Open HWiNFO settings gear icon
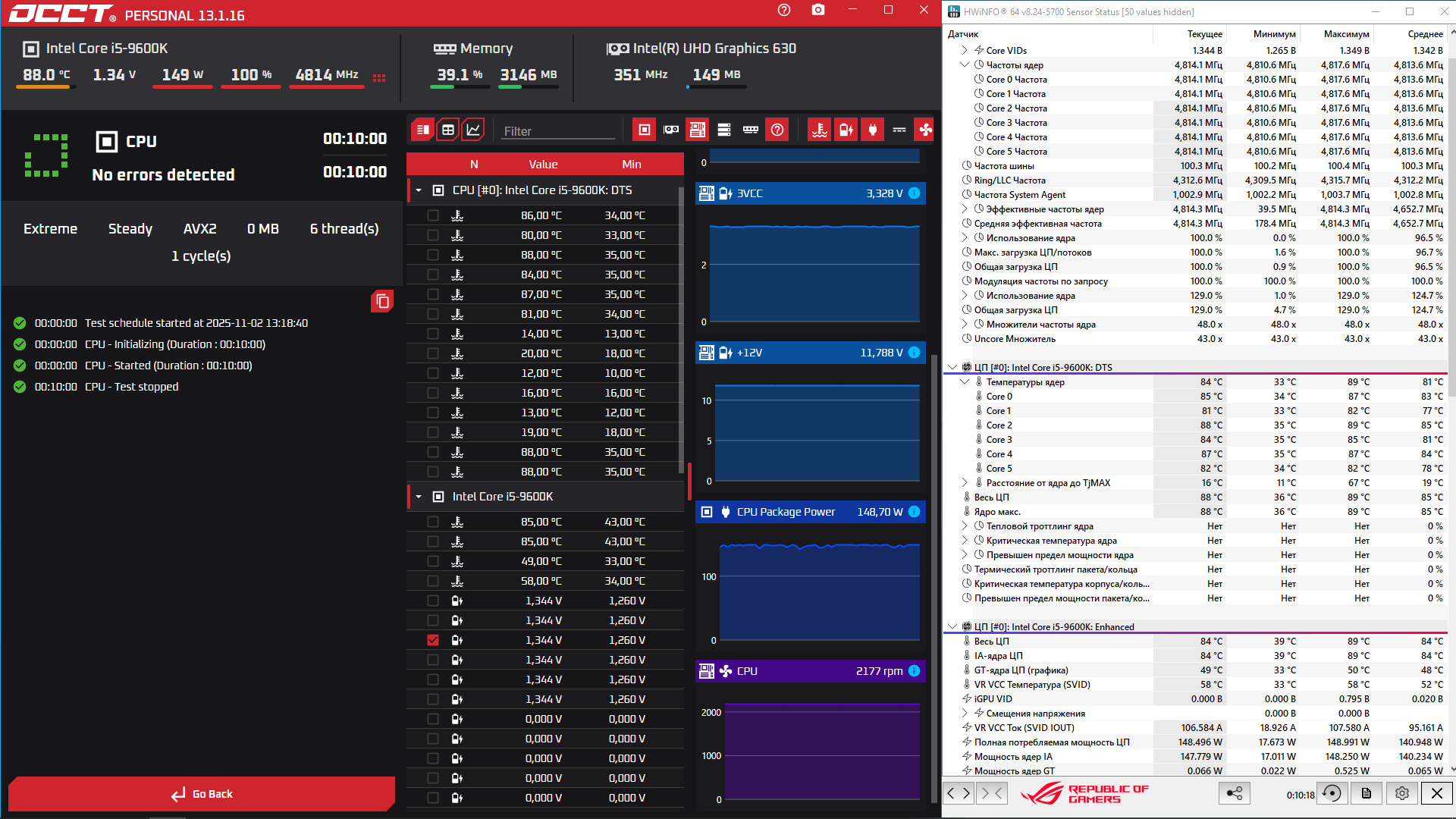This screenshot has width=1456, height=819. click(1401, 793)
